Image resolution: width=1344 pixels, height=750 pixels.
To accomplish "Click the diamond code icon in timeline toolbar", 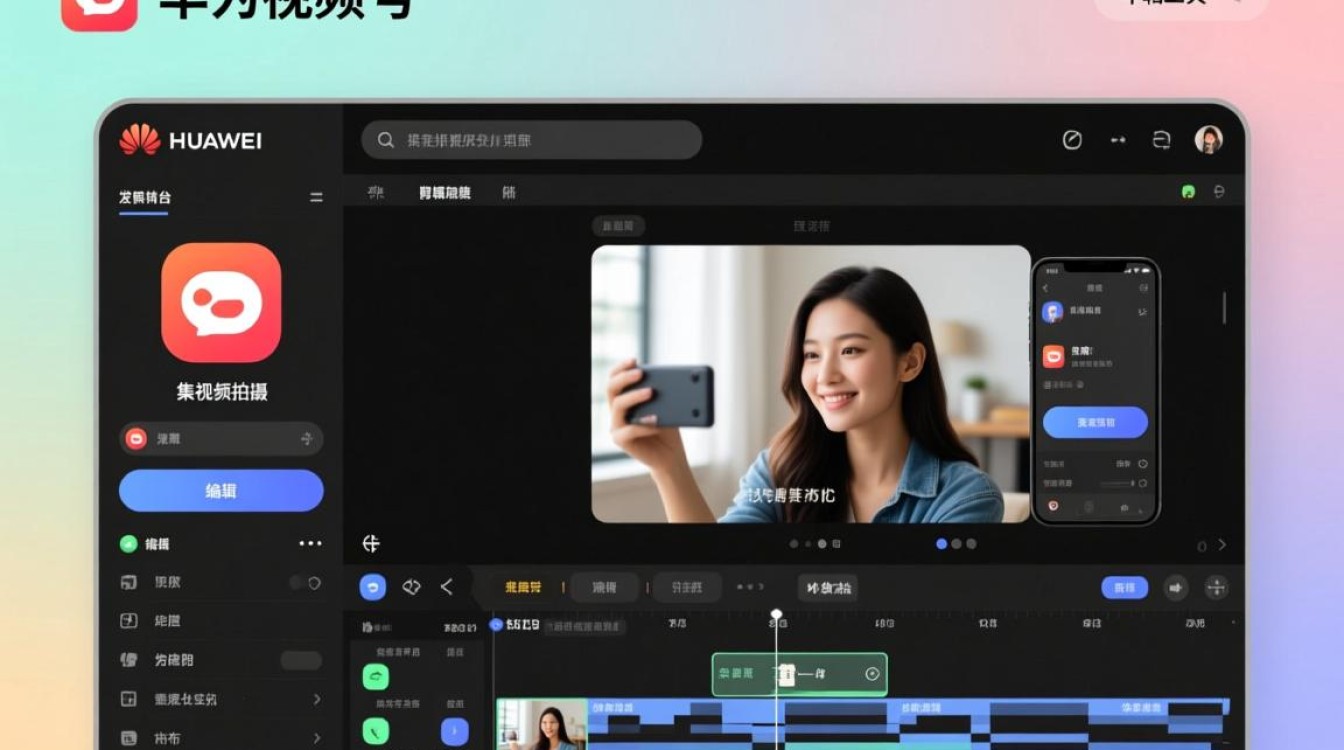I will click(x=411, y=587).
